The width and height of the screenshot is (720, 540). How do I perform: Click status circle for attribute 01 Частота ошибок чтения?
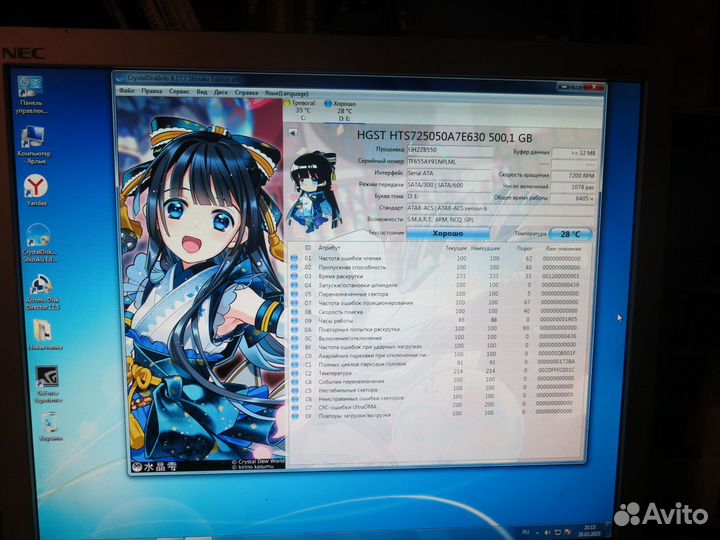(x=294, y=259)
